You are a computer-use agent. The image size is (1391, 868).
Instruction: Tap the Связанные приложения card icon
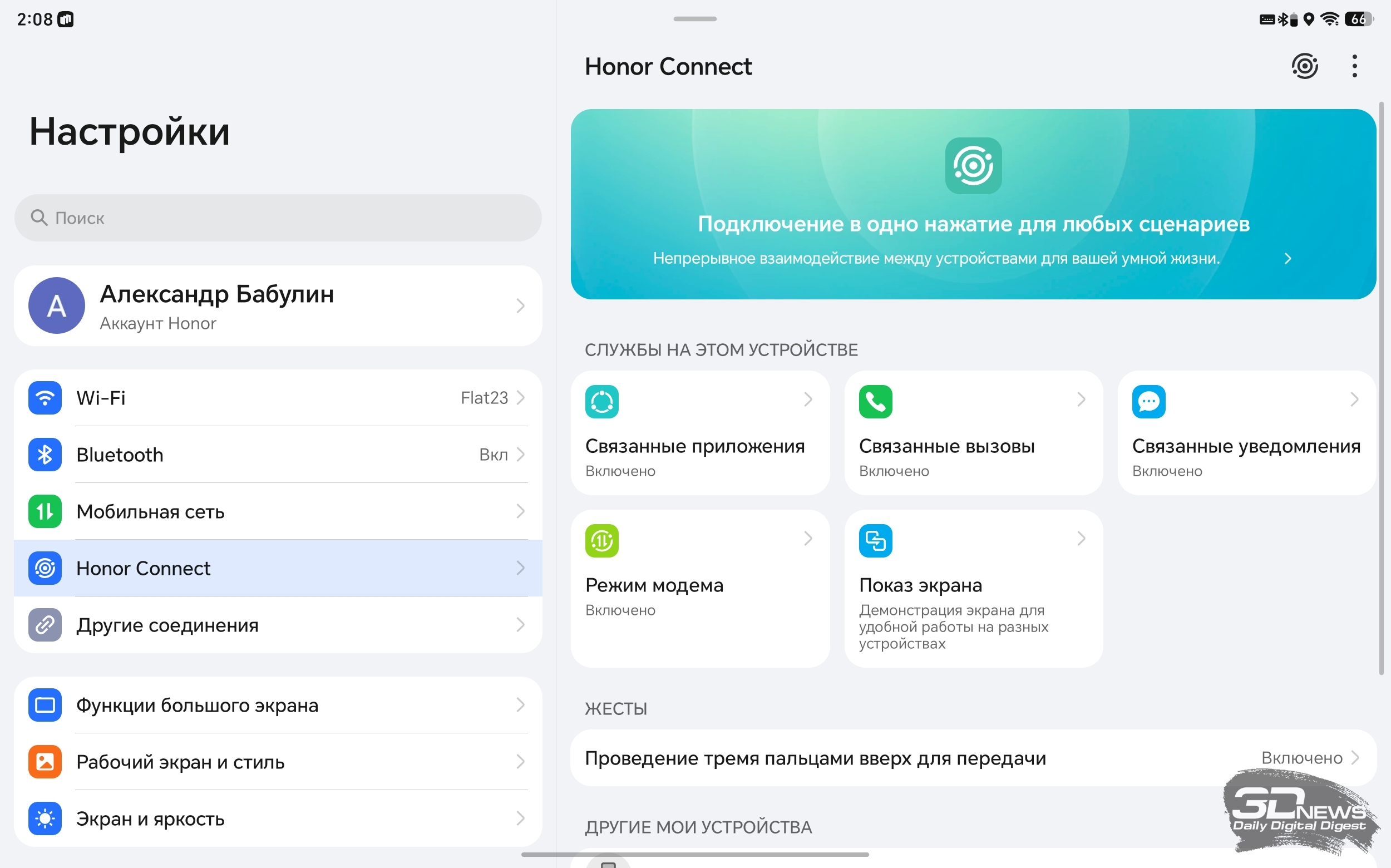point(601,401)
